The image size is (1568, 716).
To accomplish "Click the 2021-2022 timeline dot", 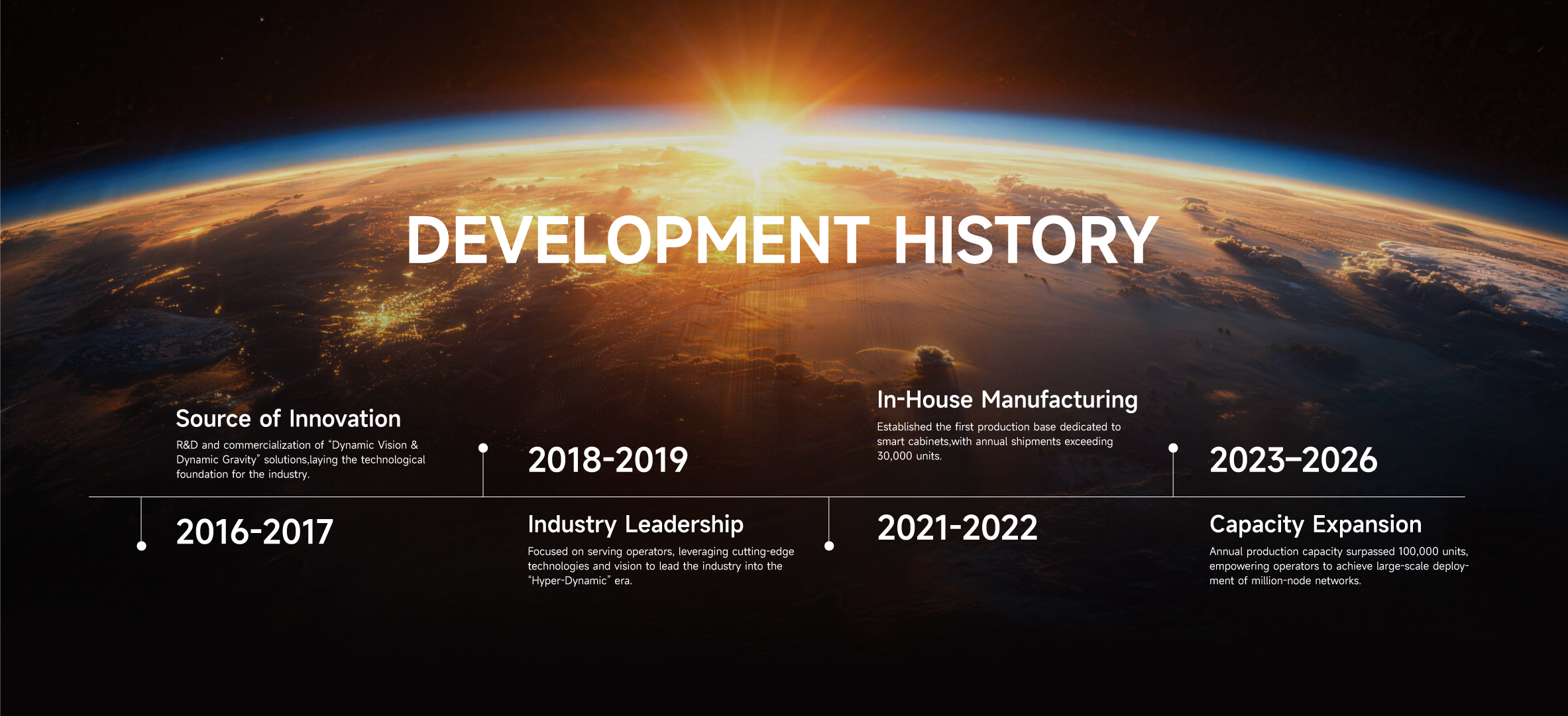I will point(829,546).
